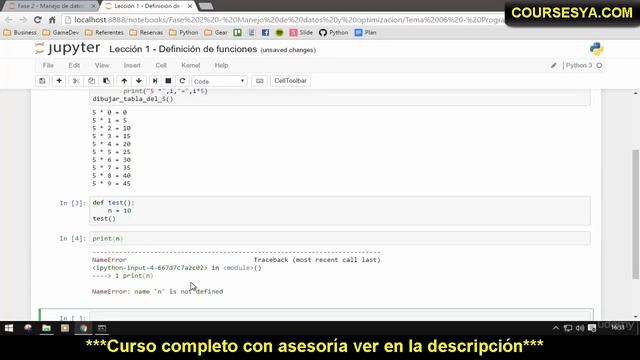Open the Kernel menu

191,65
